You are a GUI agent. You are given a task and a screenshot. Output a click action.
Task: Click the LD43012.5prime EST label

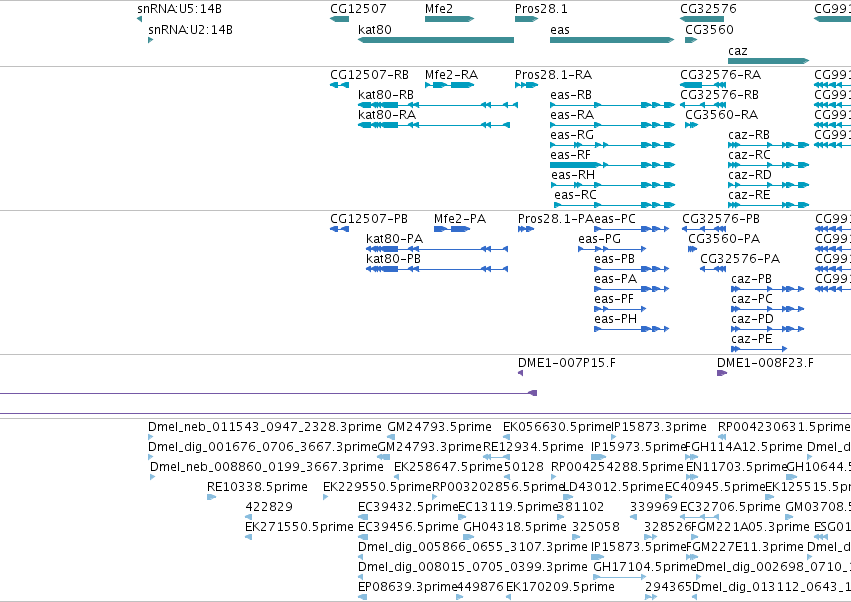613,487
